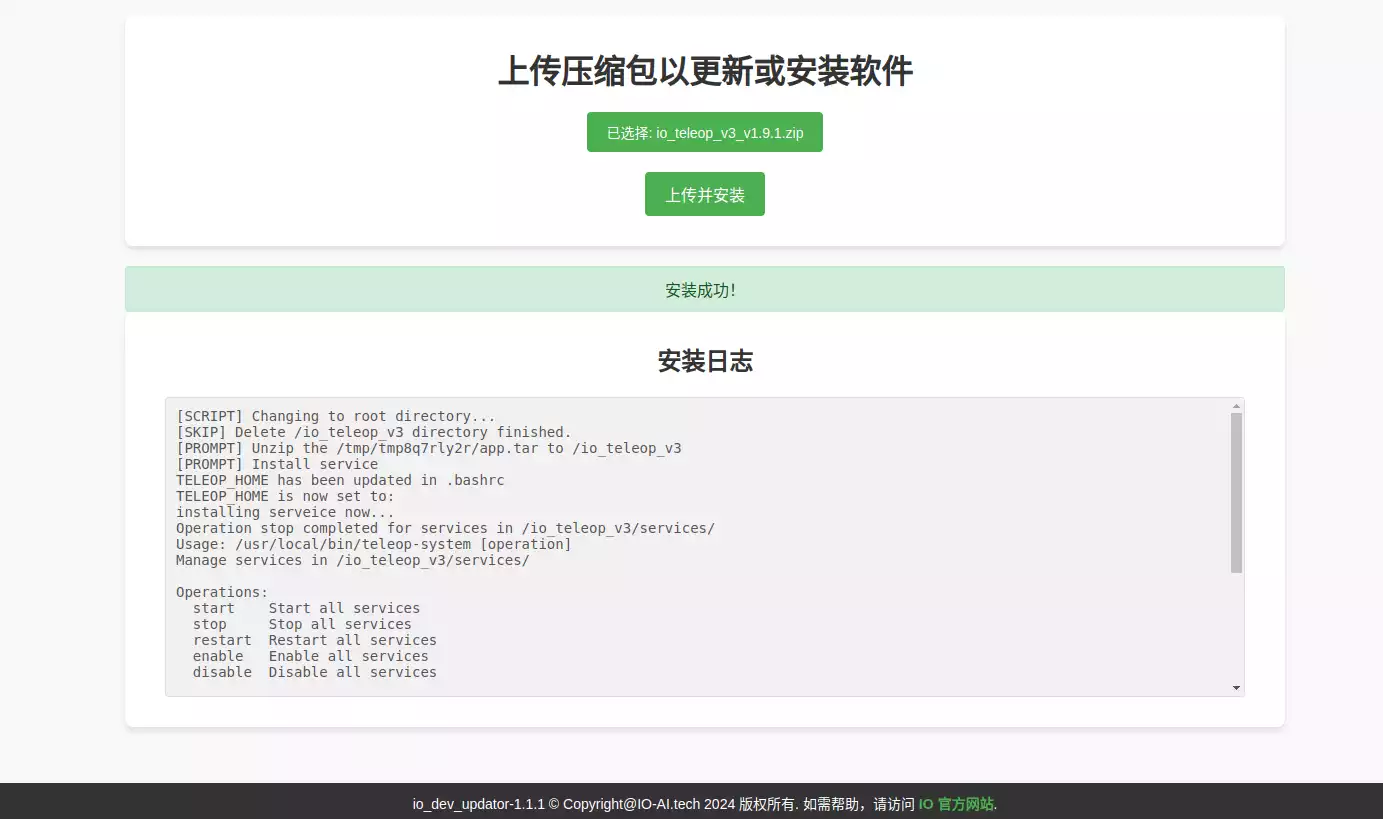Click the log scrollbar up arrow
Screen dimensions: 1383x819
(x=1236, y=406)
